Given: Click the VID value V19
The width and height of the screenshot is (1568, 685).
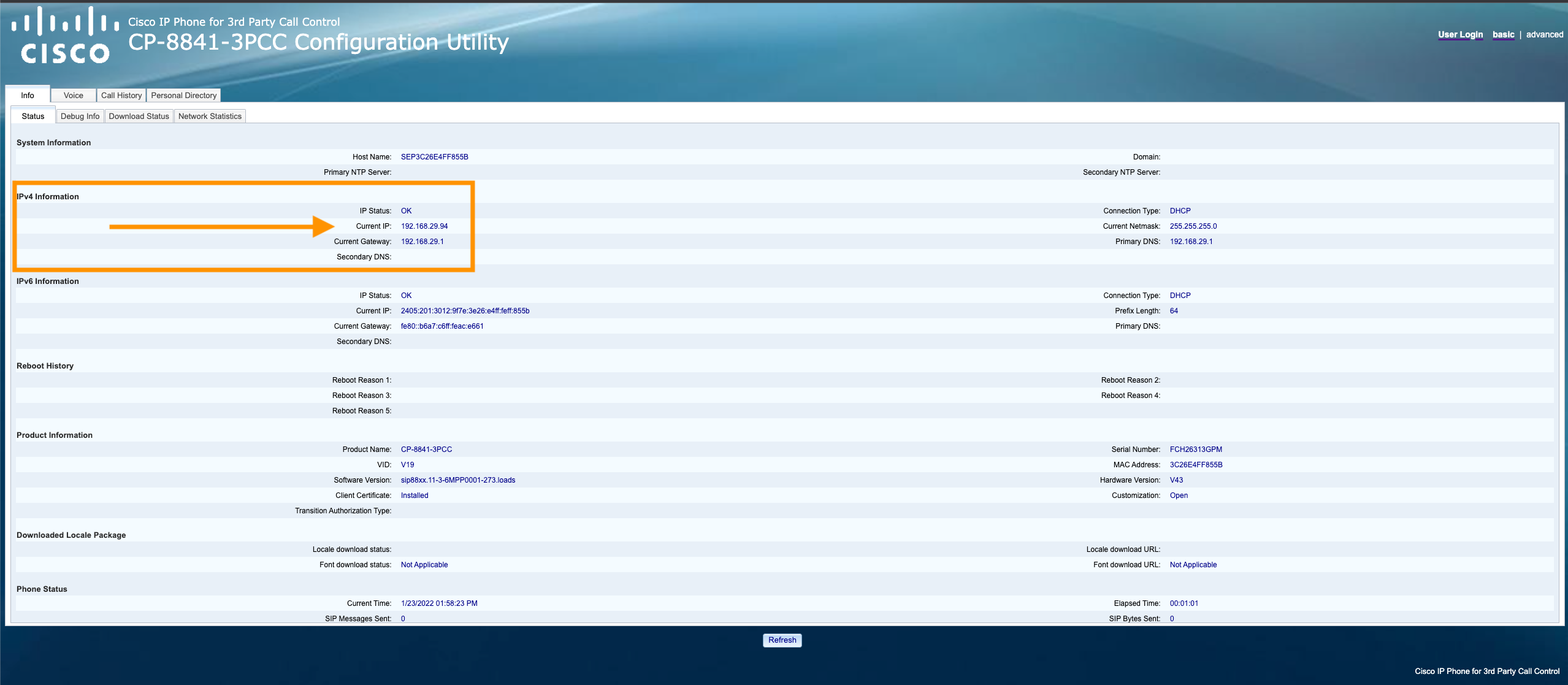Looking at the screenshot, I should pos(407,465).
